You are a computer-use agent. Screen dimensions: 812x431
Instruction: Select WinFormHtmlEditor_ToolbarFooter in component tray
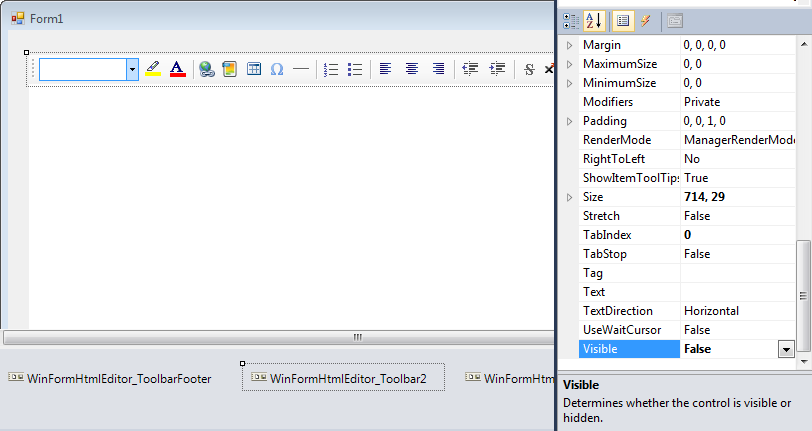(110, 378)
